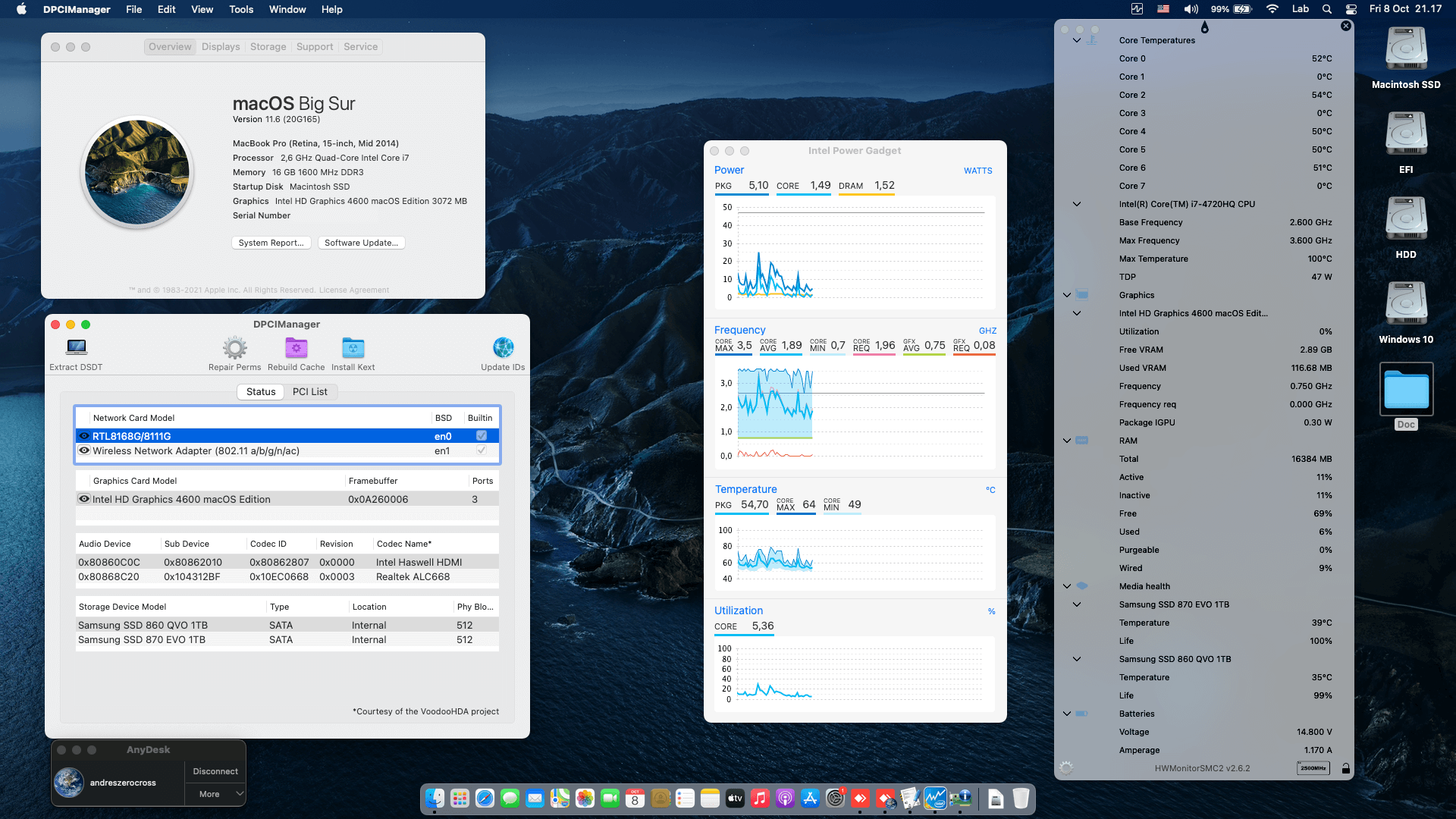Click the lock icon in HWMonitorSMC2
The image size is (1456, 819).
1346,768
